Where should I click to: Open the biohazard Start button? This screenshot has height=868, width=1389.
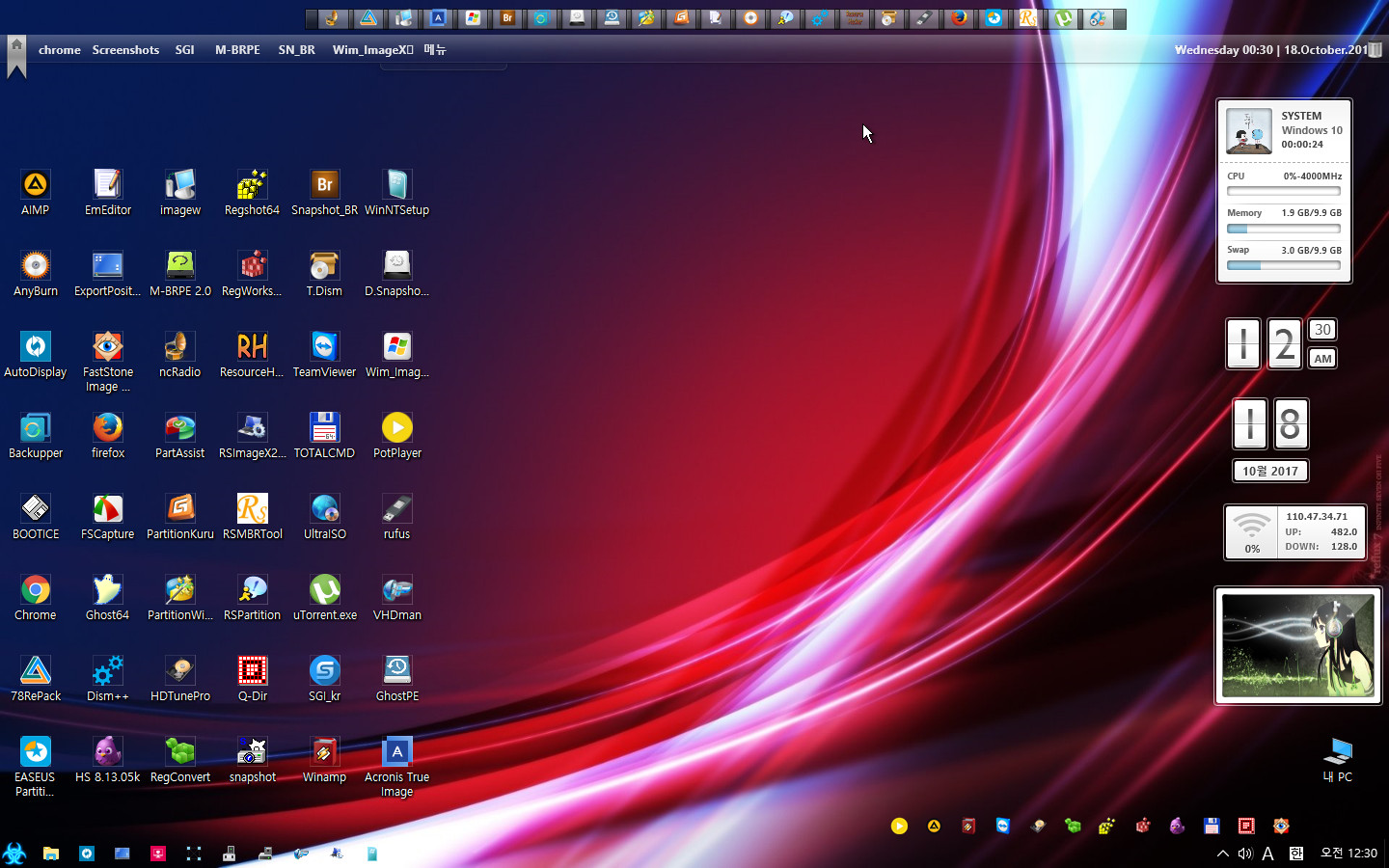[x=14, y=853]
